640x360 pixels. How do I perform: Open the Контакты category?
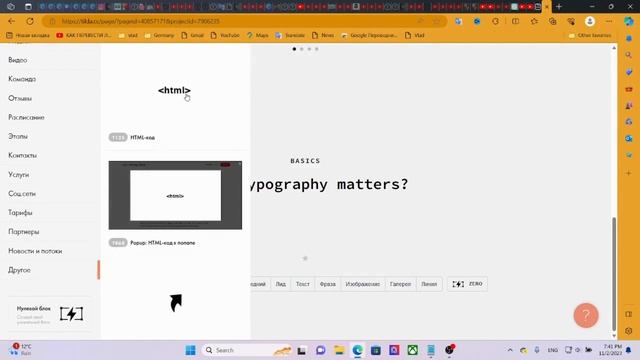coord(22,155)
